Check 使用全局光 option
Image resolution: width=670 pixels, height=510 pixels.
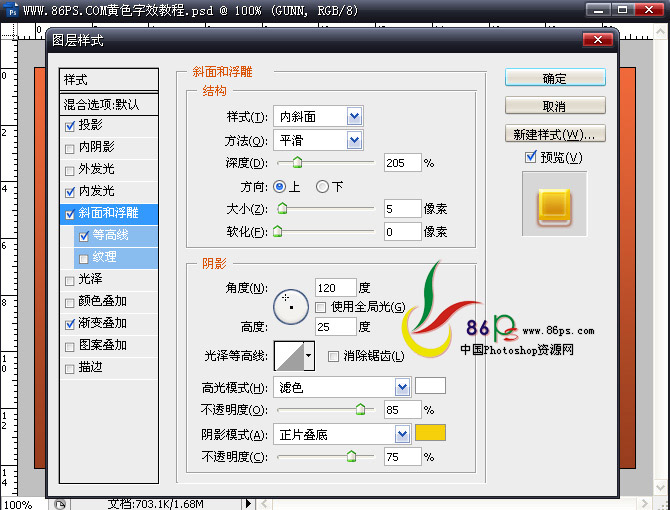[x=320, y=307]
